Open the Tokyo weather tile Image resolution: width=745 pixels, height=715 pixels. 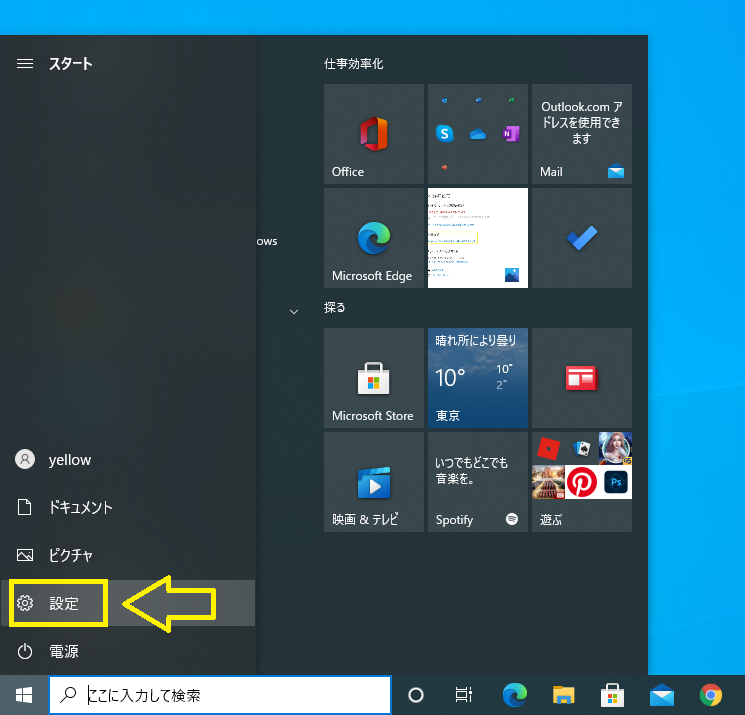click(x=478, y=378)
